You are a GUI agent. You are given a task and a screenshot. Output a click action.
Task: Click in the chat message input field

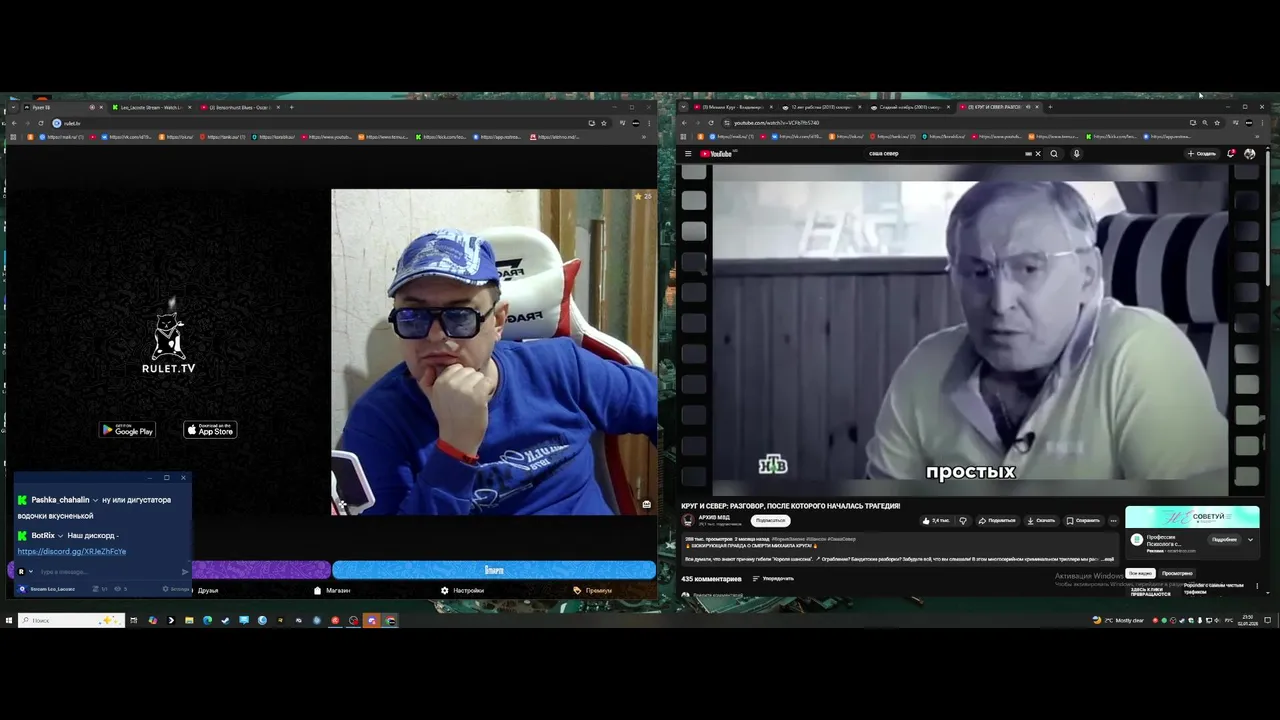(108, 572)
